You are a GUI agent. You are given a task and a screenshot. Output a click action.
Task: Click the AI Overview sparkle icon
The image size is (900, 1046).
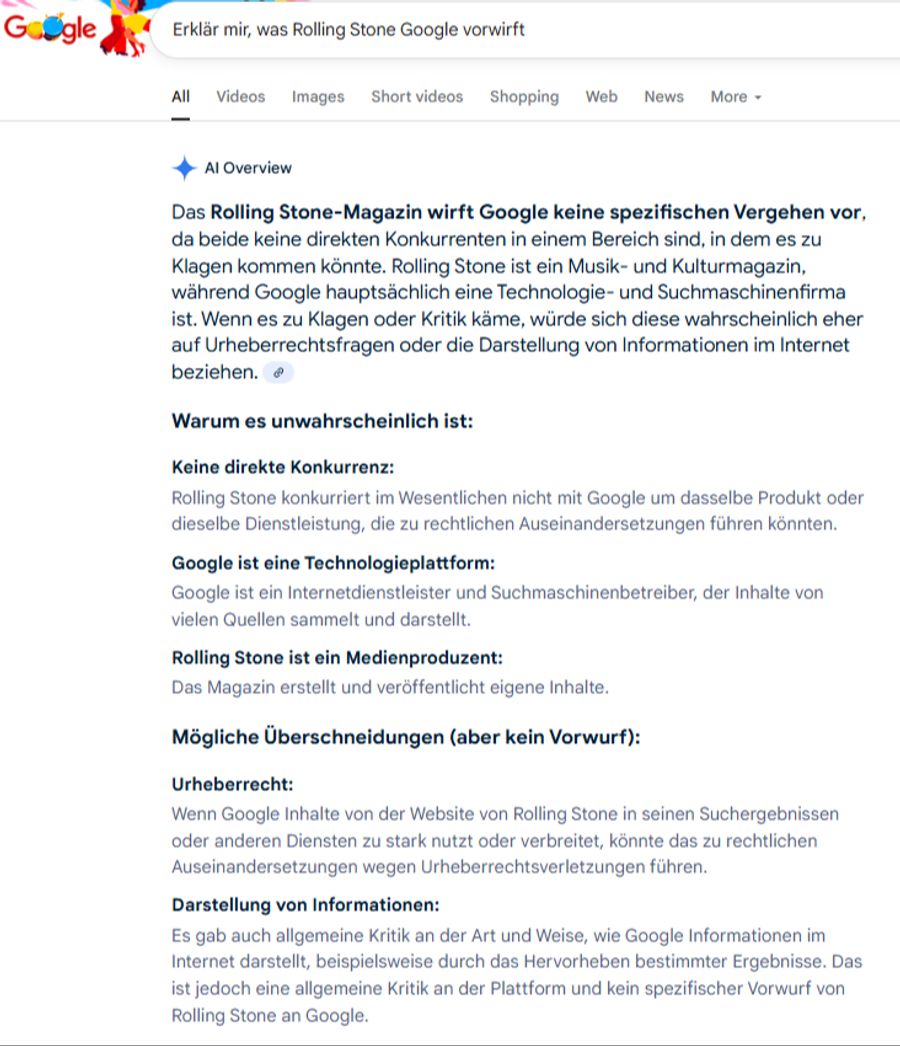pyautogui.click(x=184, y=168)
